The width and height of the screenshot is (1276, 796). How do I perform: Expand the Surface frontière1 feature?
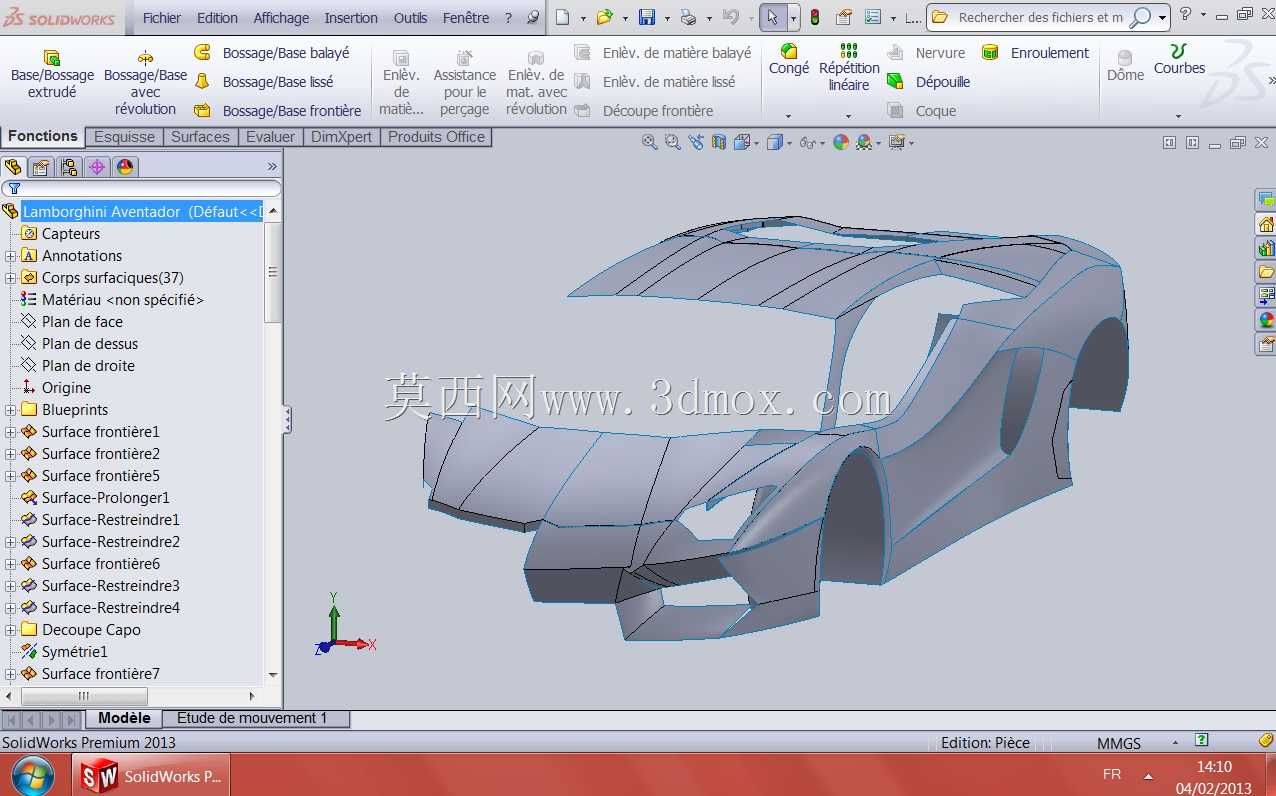(10, 432)
